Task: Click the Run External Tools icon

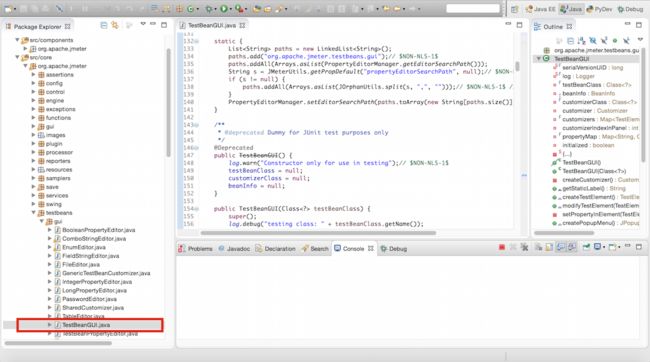Action: click(239, 9)
